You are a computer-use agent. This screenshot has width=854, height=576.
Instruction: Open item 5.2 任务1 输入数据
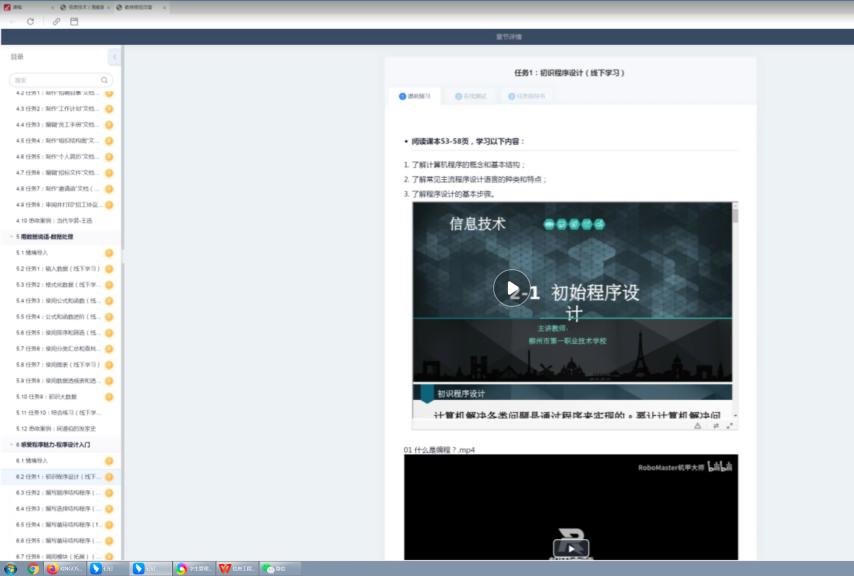pos(57,269)
